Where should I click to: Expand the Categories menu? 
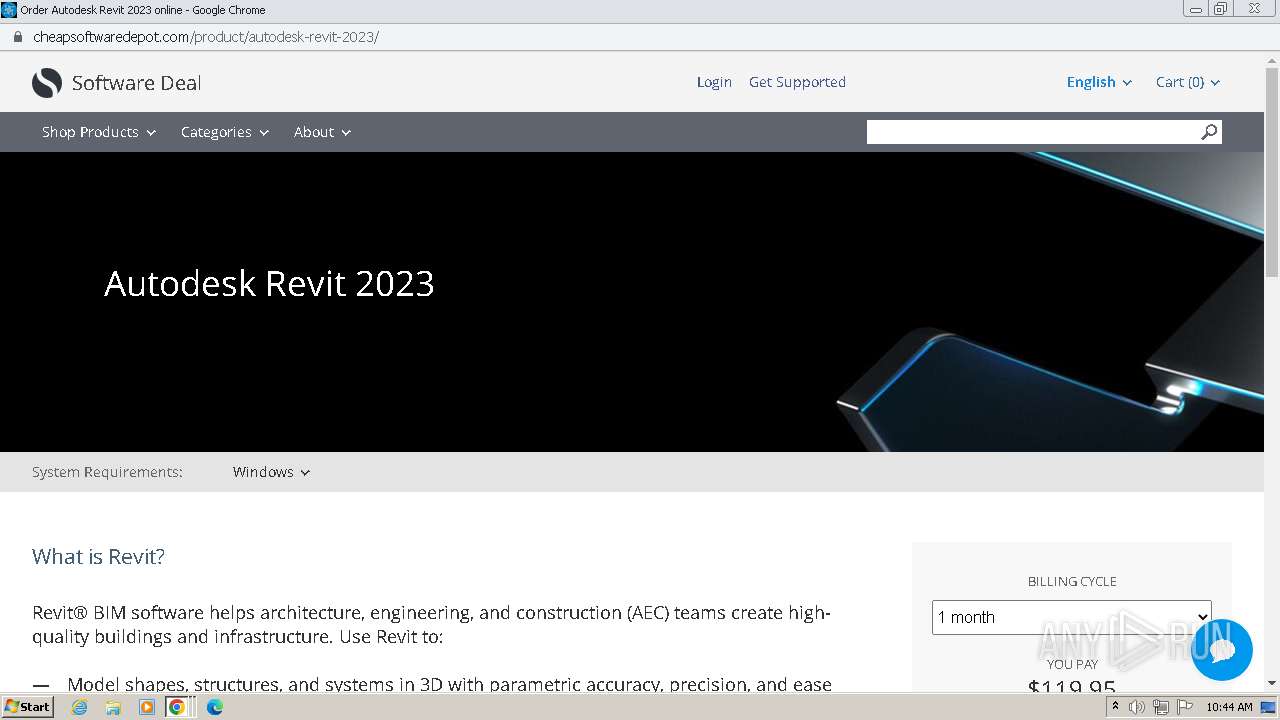click(225, 132)
